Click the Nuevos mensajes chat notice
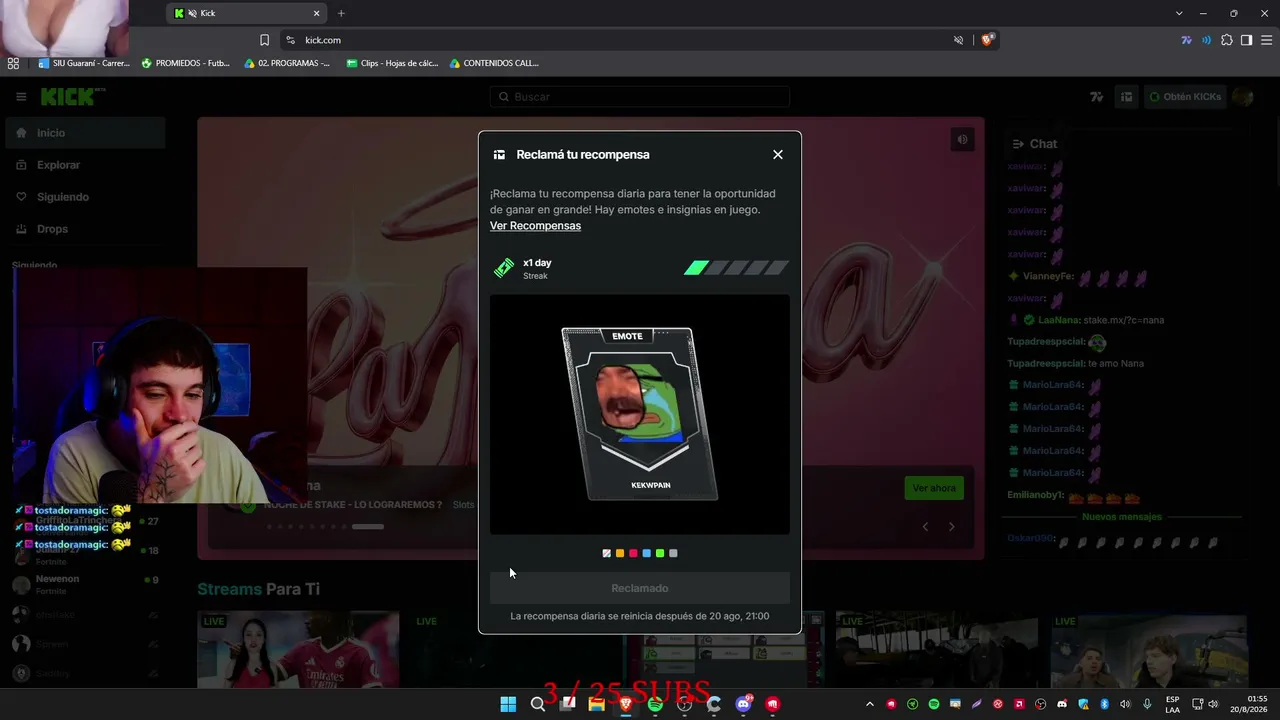 pyautogui.click(x=1122, y=517)
